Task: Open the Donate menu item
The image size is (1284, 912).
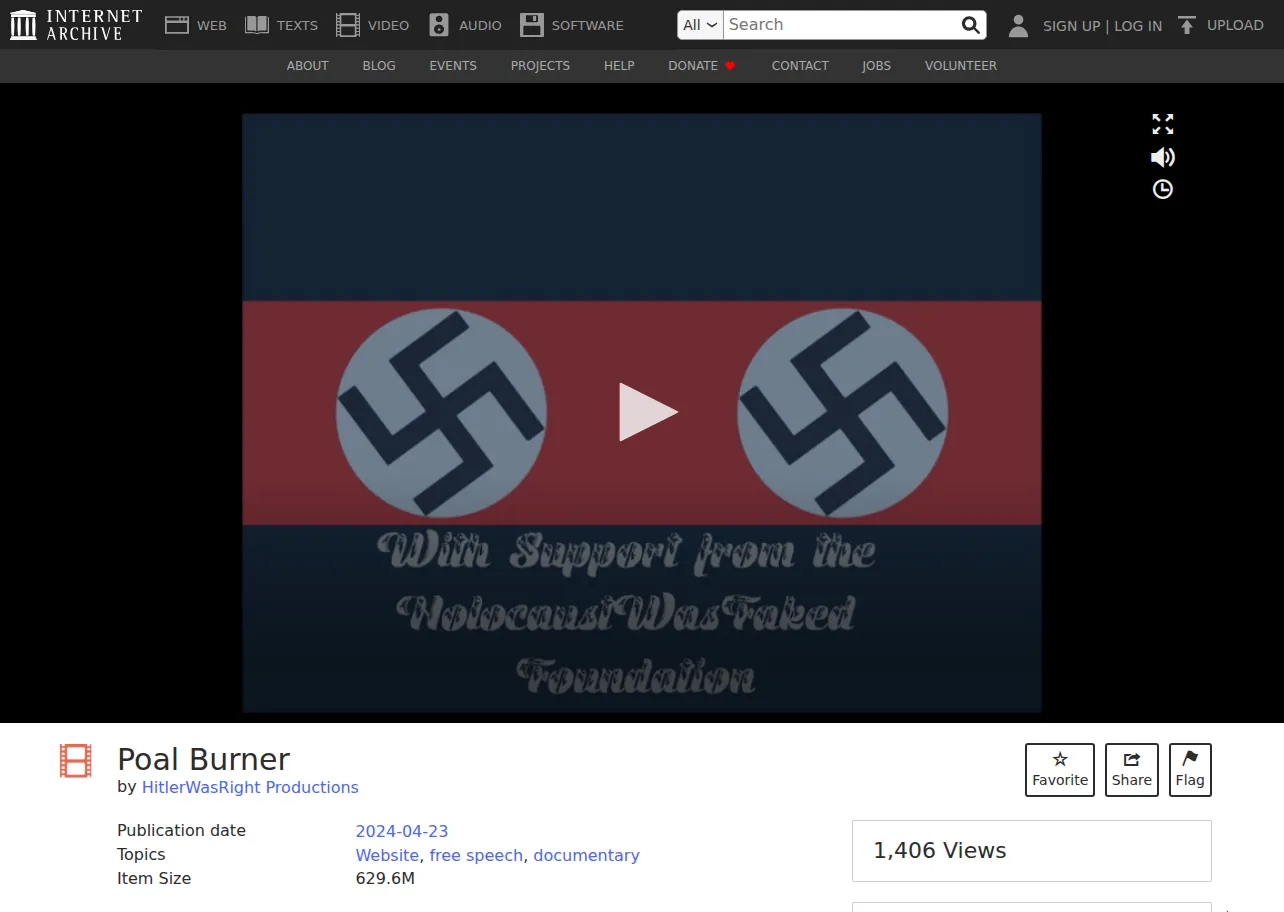Action: 693,66
